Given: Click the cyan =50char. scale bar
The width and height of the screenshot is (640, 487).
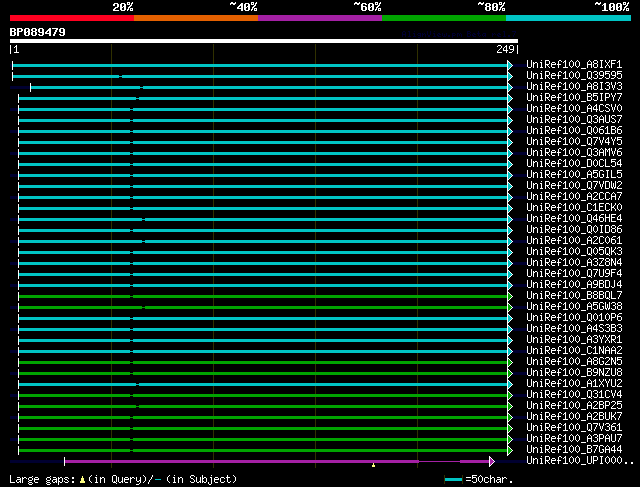Looking at the screenshot, I should click(x=454, y=480).
